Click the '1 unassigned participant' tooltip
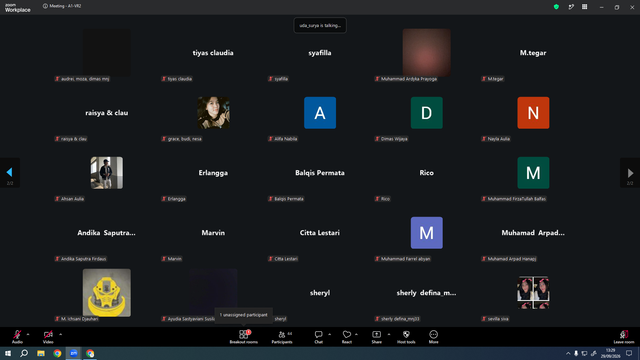This screenshot has width=640, height=360. click(244, 315)
